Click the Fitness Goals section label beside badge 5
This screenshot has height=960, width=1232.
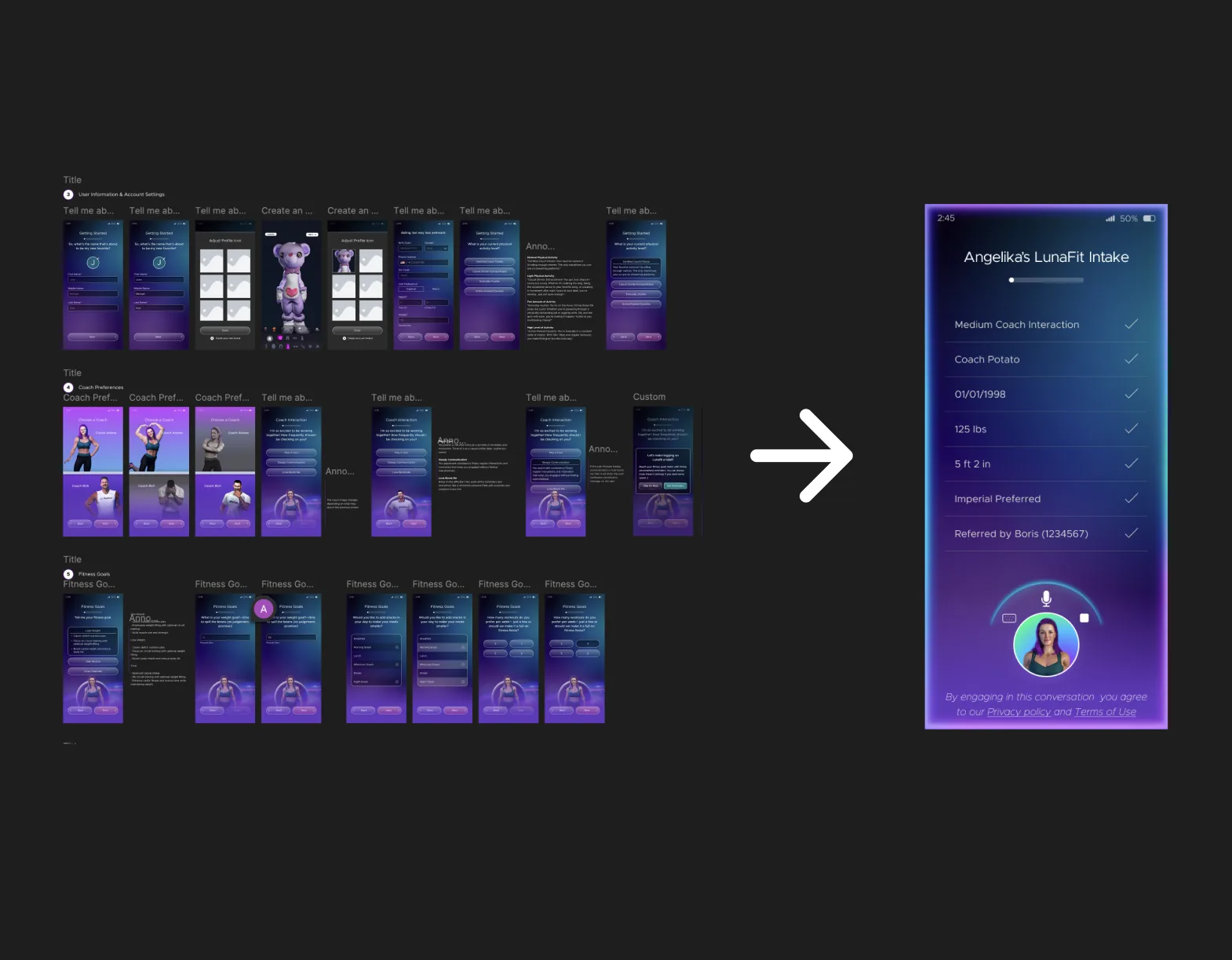(x=94, y=574)
